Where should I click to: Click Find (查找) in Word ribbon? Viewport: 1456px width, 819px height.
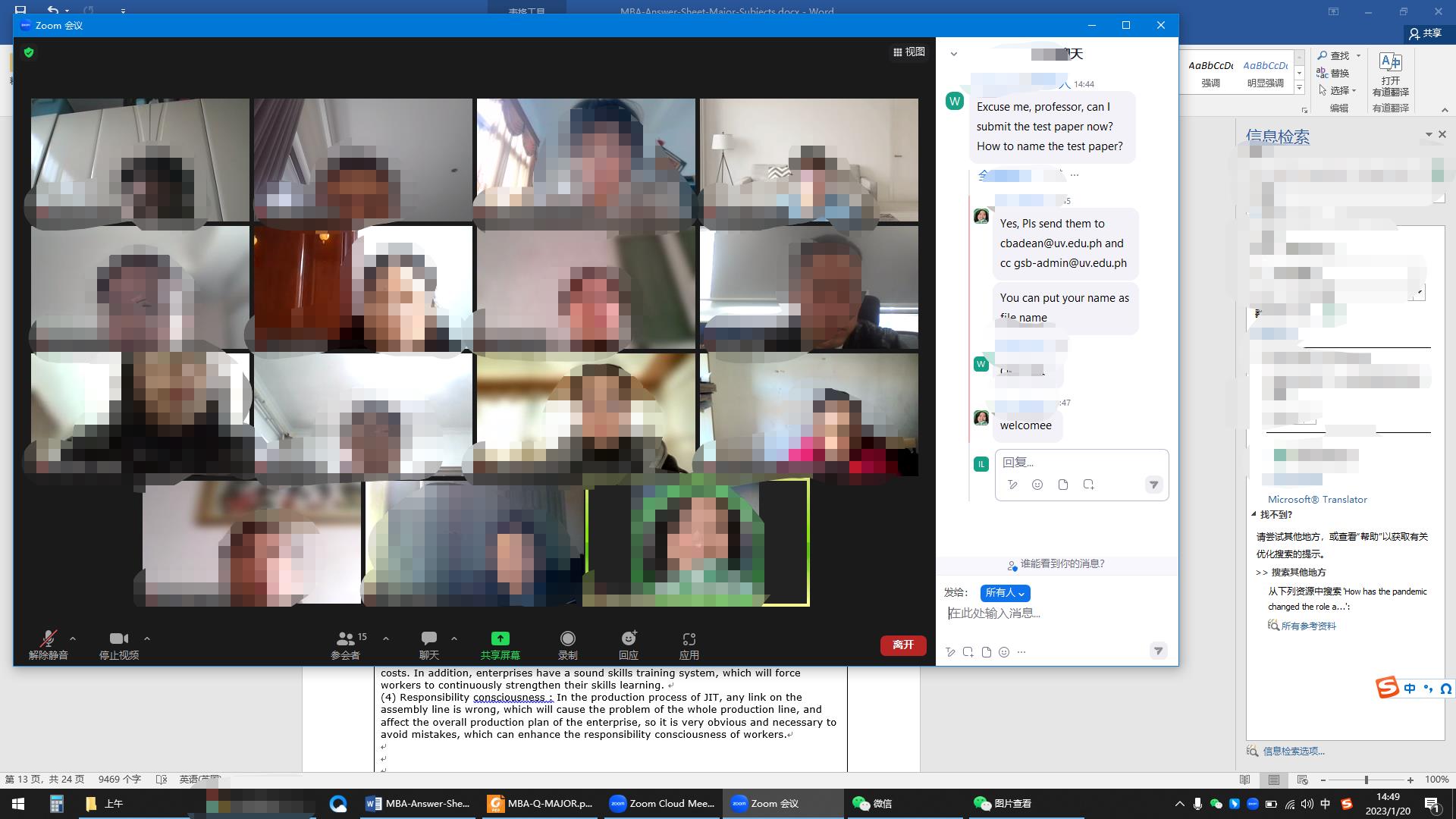(x=1334, y=55)
